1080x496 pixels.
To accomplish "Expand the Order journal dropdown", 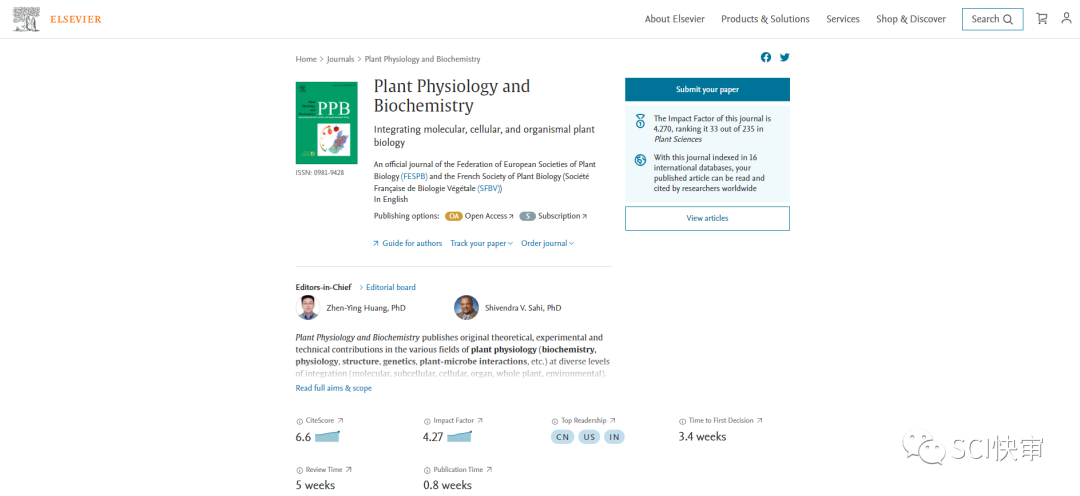I will point(547,243).
